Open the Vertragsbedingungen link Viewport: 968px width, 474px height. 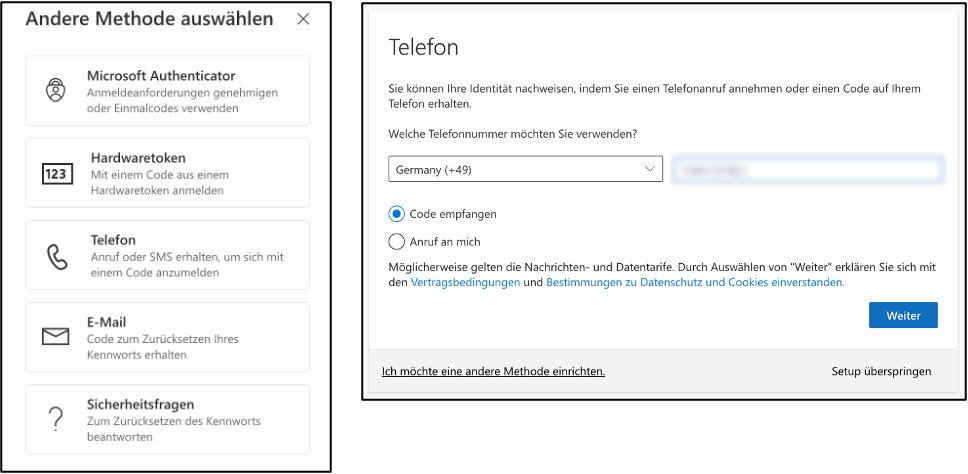coord(465,283)
